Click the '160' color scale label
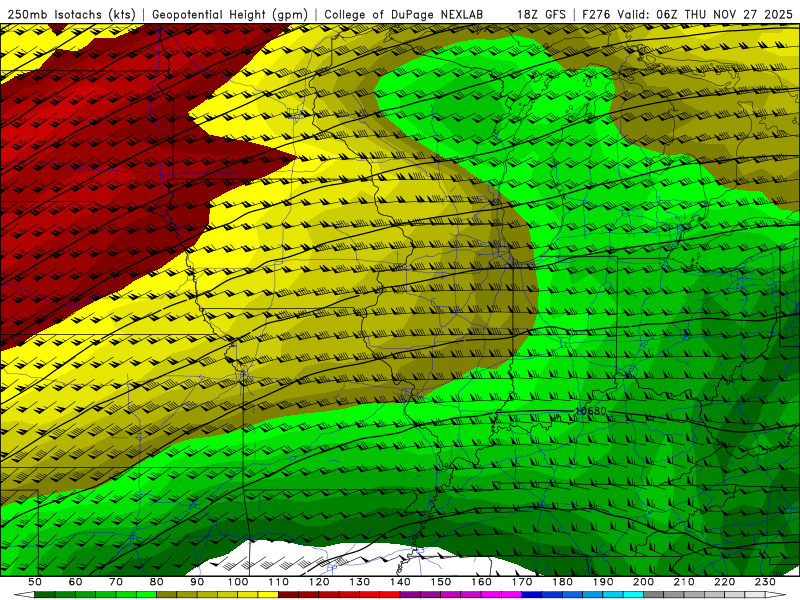 481,582
